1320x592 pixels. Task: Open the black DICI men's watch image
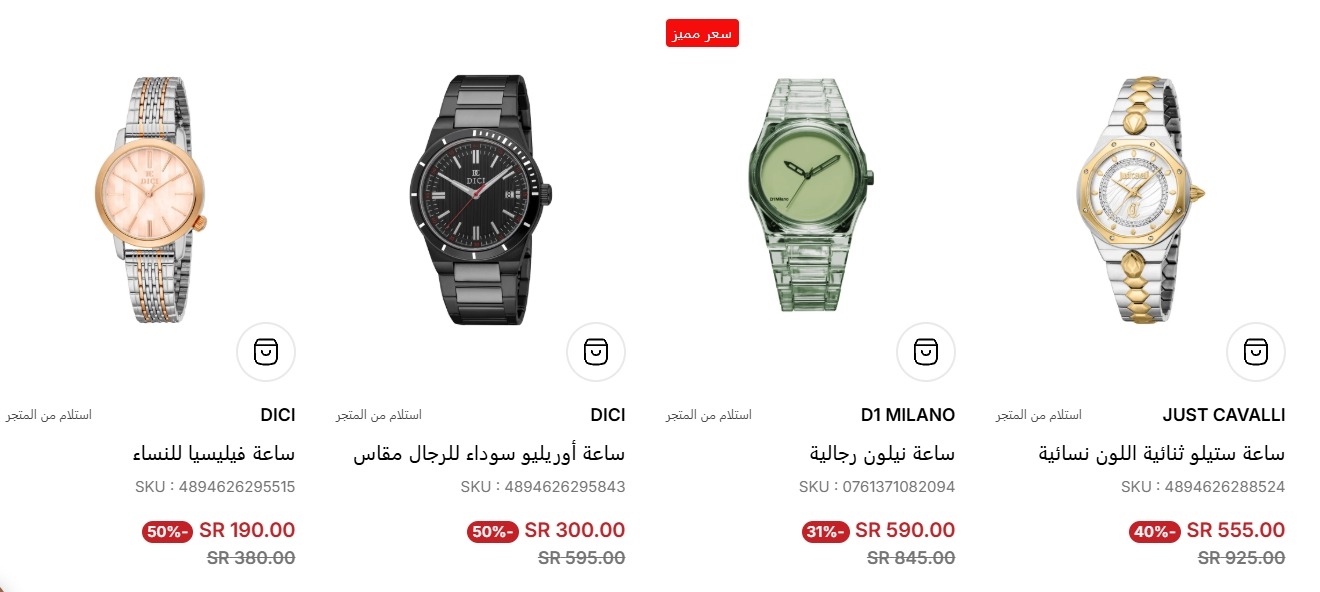[x=480, y=199]
